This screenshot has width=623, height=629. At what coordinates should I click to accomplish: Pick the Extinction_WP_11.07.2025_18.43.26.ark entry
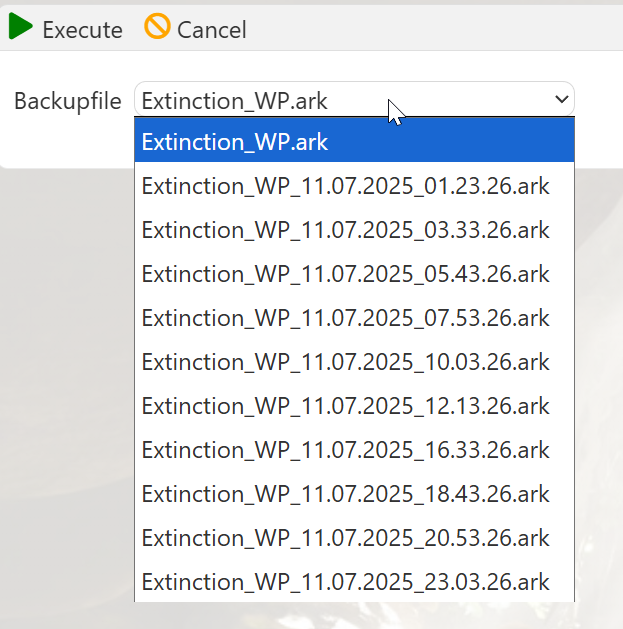(354, 494)
